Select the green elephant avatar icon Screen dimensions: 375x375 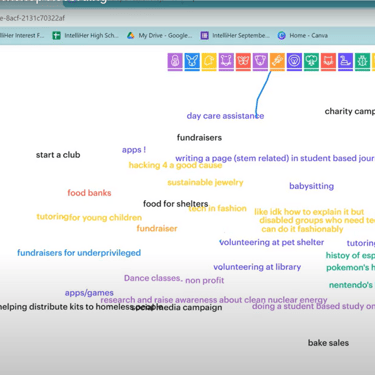[311, 62]
